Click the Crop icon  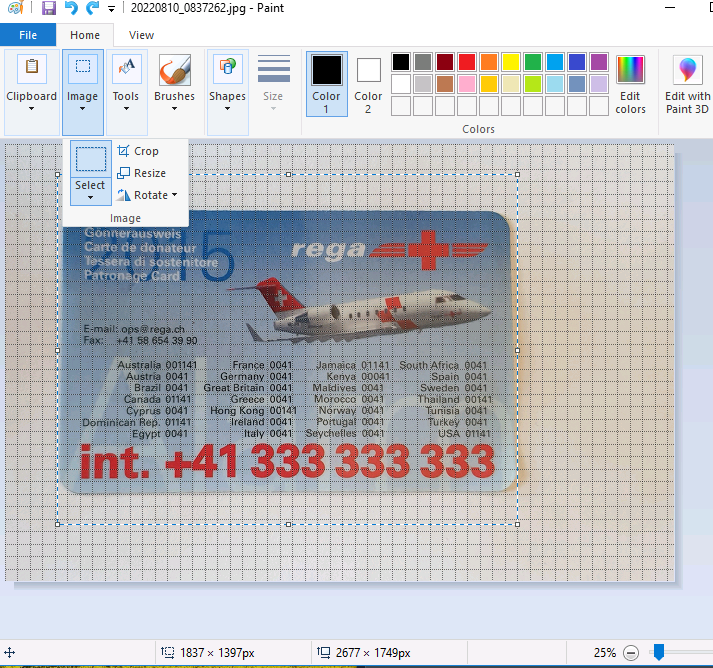pyautogui.click(x=123, y=151)
